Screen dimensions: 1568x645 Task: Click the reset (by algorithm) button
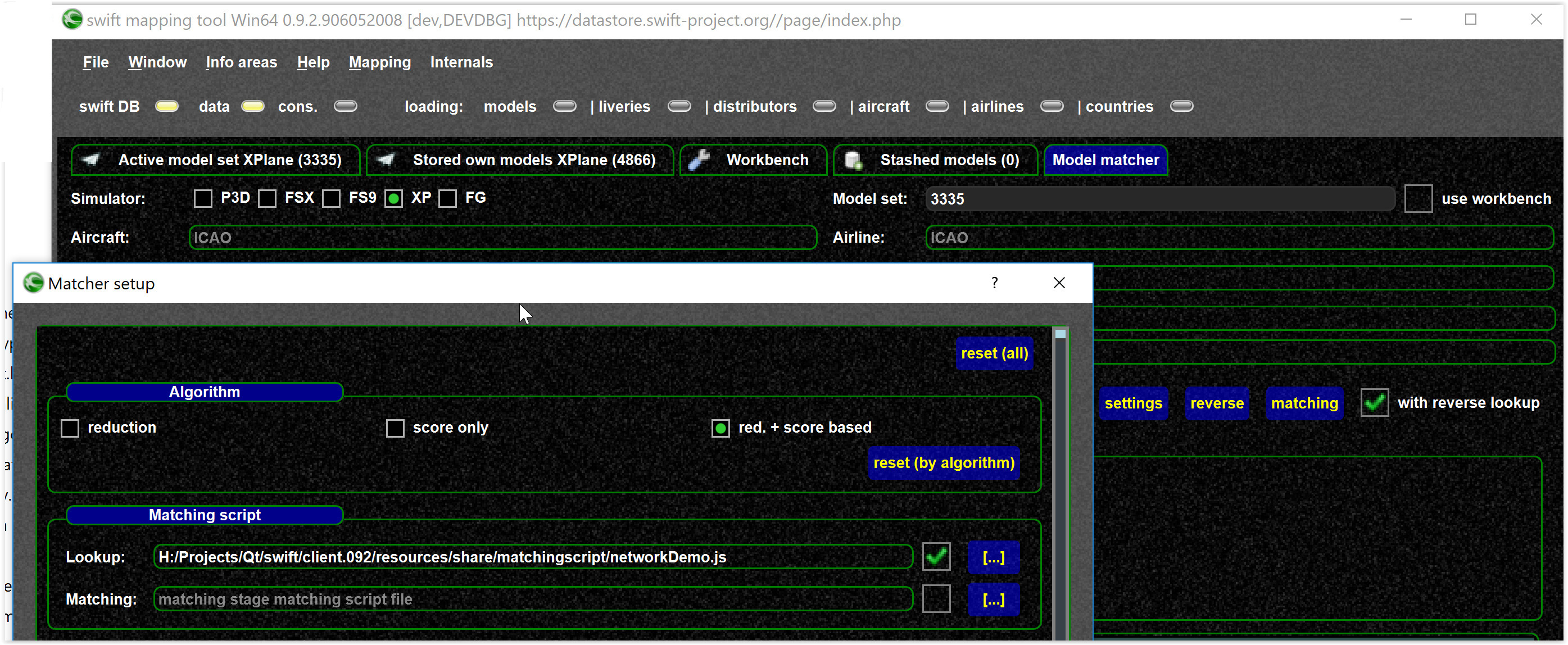coord(944,463)
